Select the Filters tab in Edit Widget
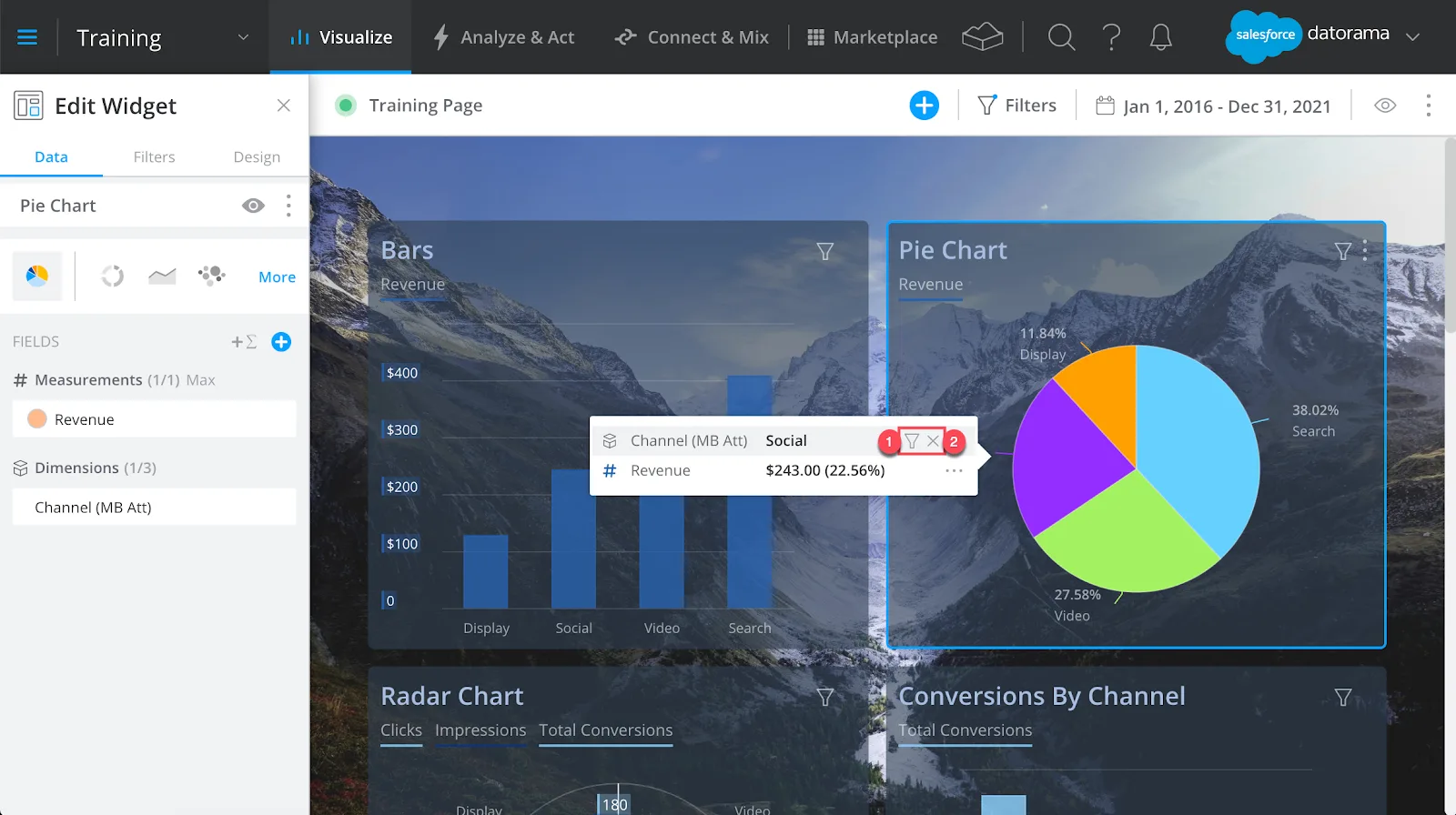The height and width of the screenshot is (815, 1456). click(x=154, y=156)
